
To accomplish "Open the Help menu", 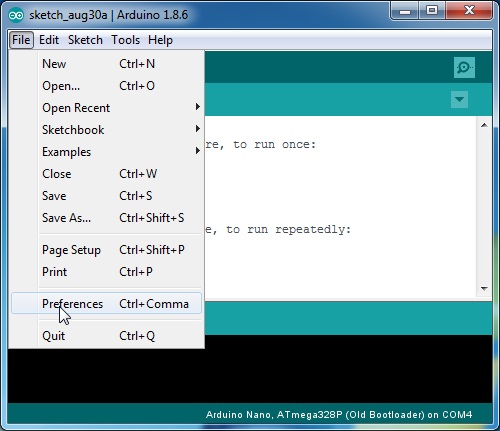I will tap(160, 40).
